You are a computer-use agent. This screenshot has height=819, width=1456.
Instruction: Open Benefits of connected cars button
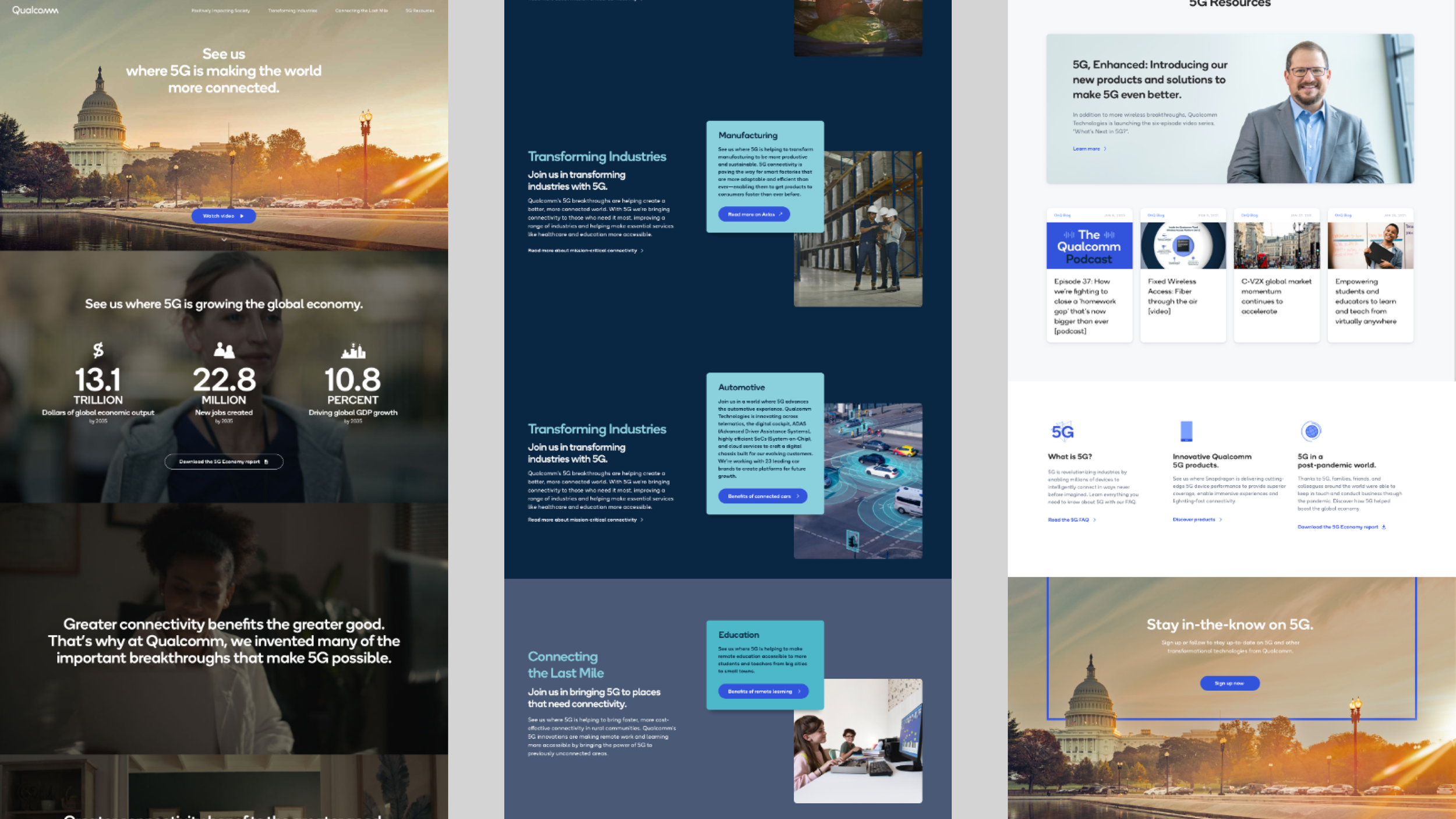pos(762,496)
